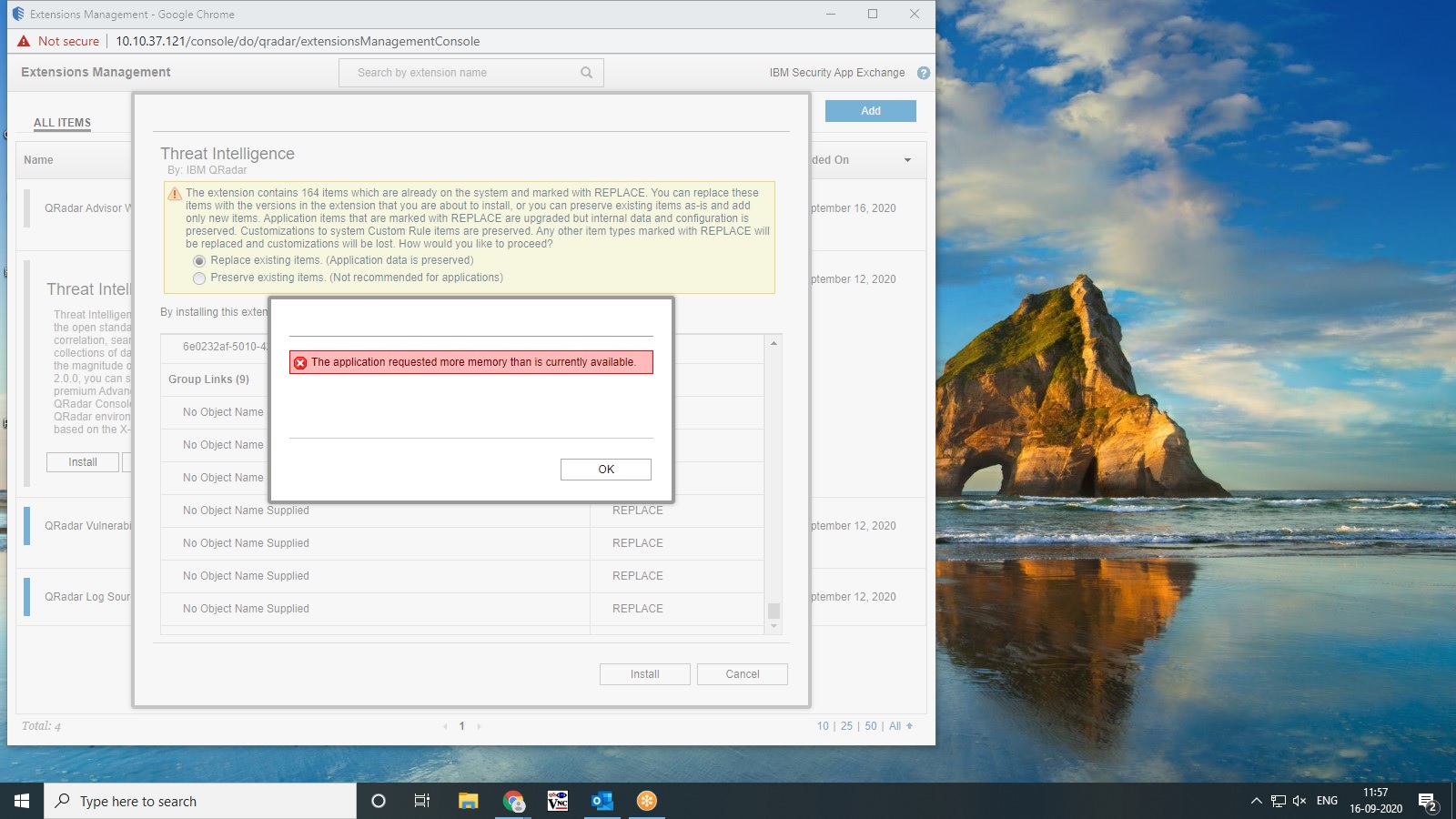Go to the previous page arrow
This screenshot has width=1456, height=819.
coord(445,726)
